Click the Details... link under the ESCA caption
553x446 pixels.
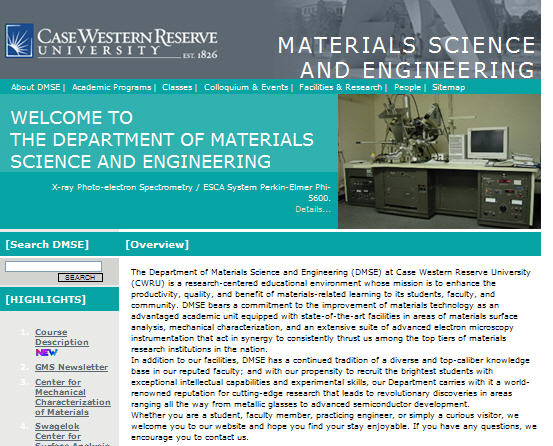tap(313, 209)
